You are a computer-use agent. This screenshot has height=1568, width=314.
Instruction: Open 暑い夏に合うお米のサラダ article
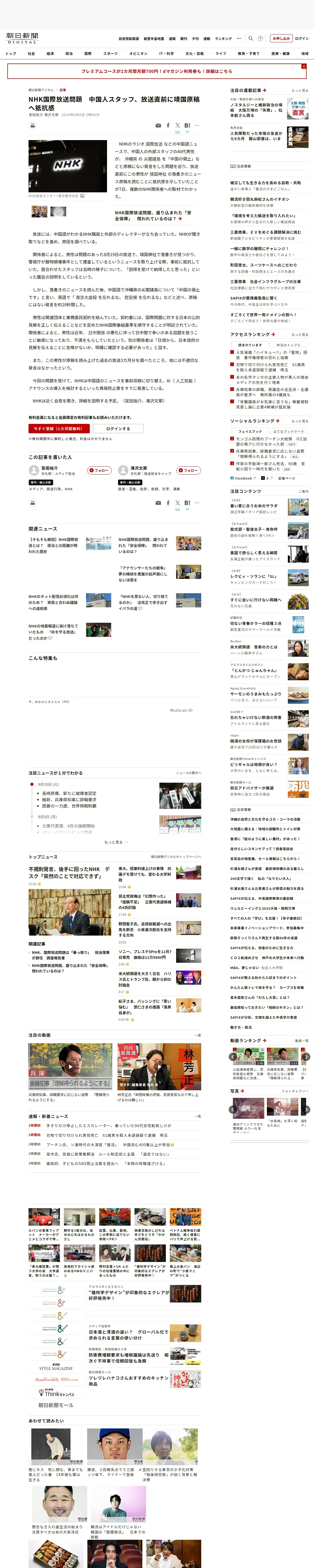click(254, 506)
